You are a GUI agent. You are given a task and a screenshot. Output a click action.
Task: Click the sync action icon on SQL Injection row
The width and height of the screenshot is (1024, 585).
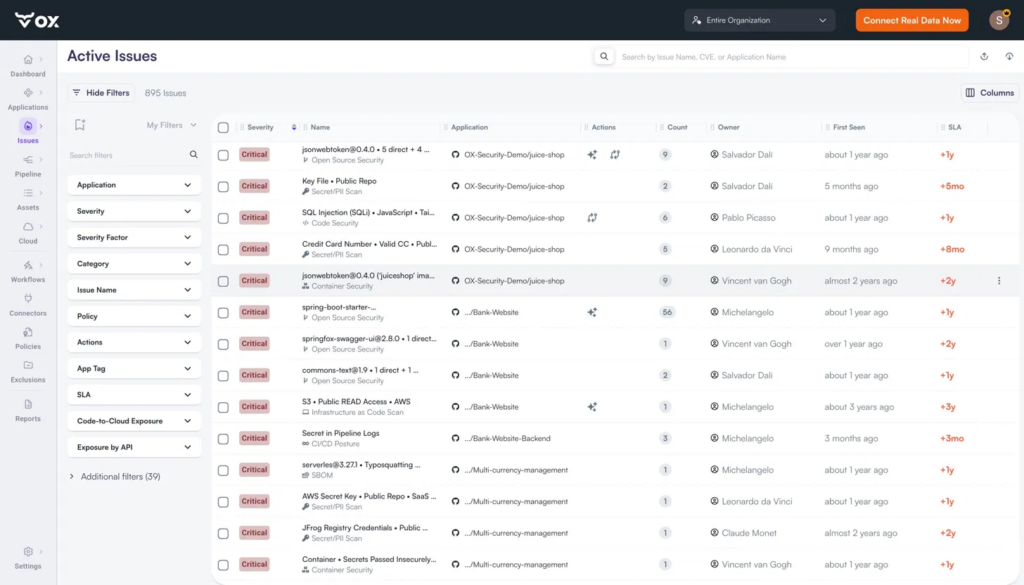[x=592, y=217]
